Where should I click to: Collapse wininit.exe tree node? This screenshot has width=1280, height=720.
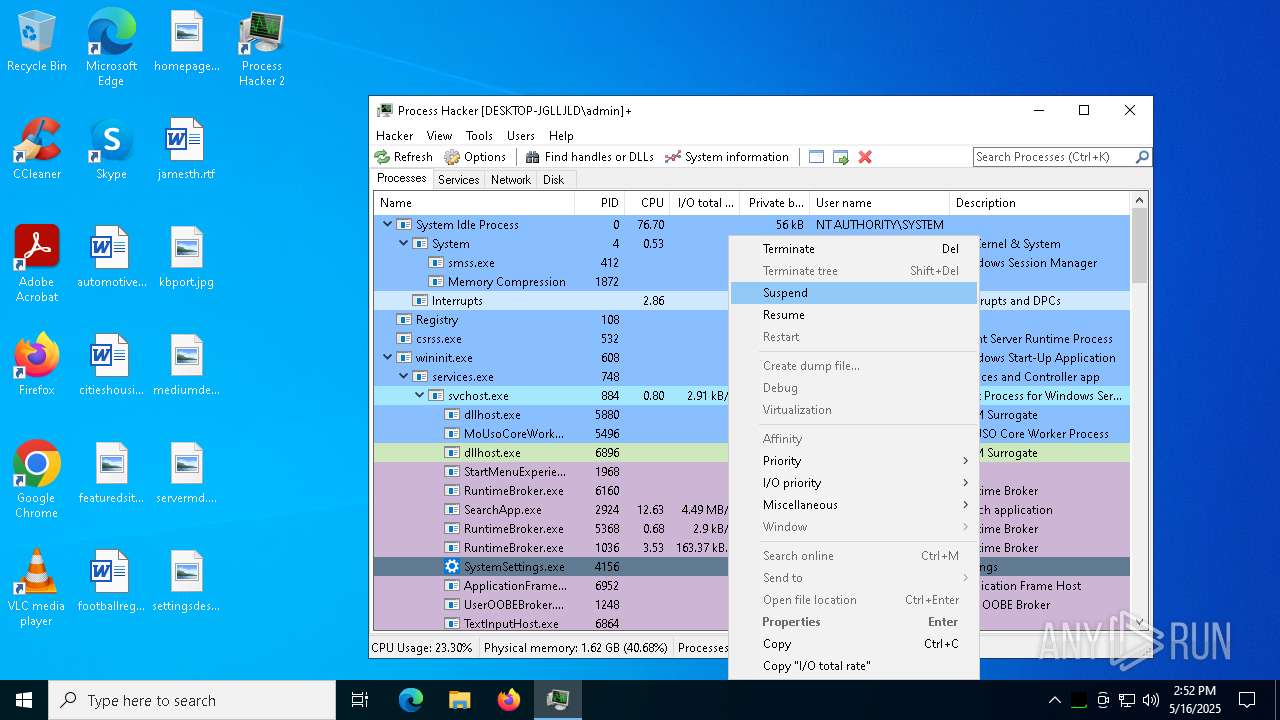[388, 358]
